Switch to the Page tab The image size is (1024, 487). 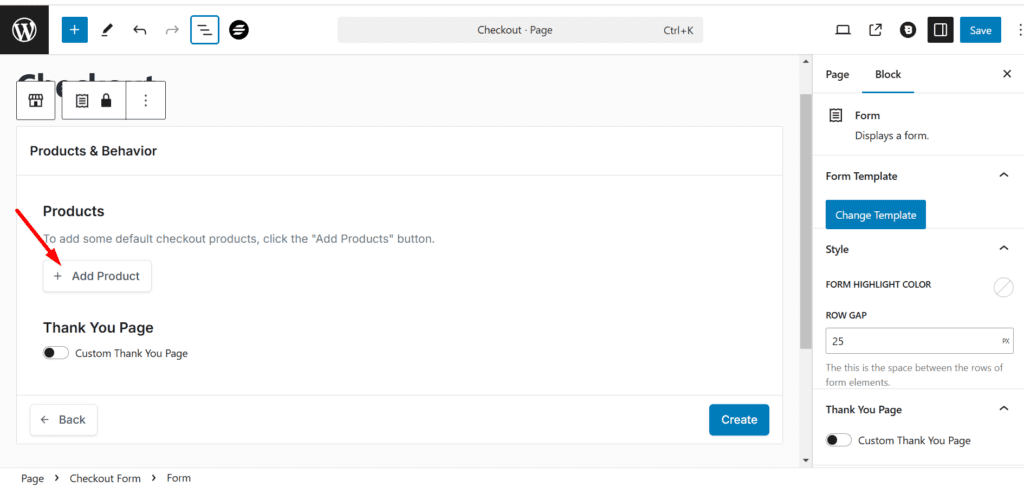(837, 74)
